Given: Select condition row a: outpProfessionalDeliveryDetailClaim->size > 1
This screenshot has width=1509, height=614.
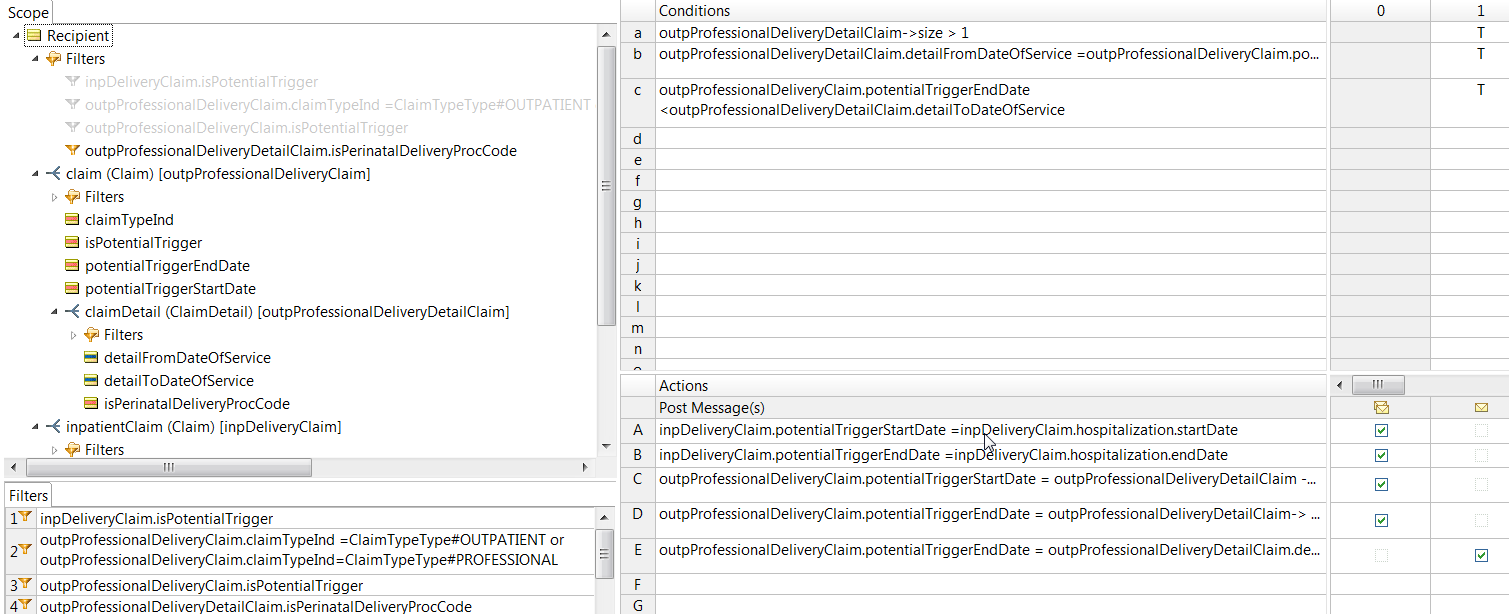Looking at the screenshot, I should point(991,33).
